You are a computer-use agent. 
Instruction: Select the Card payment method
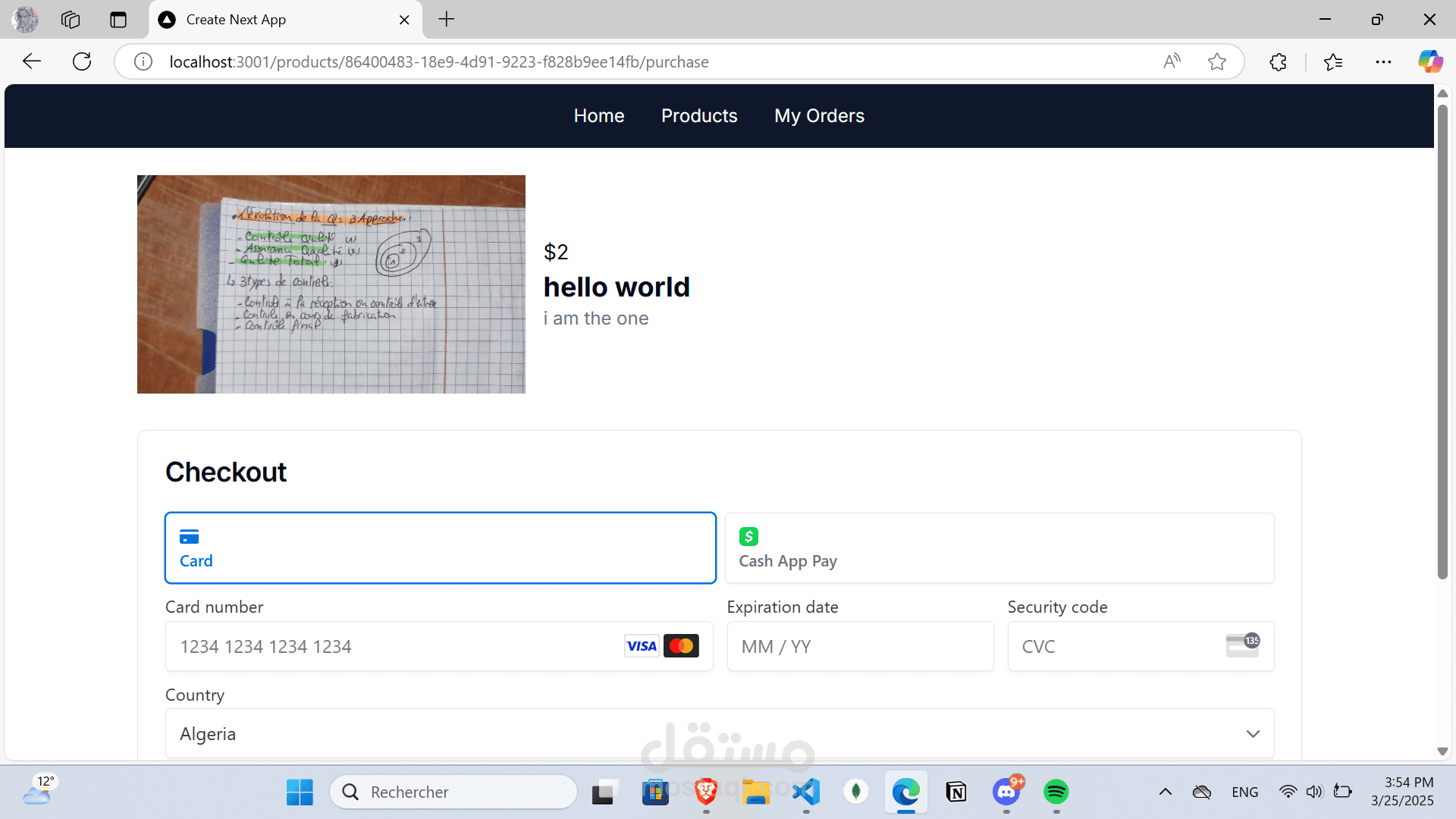tap(440, 548)
